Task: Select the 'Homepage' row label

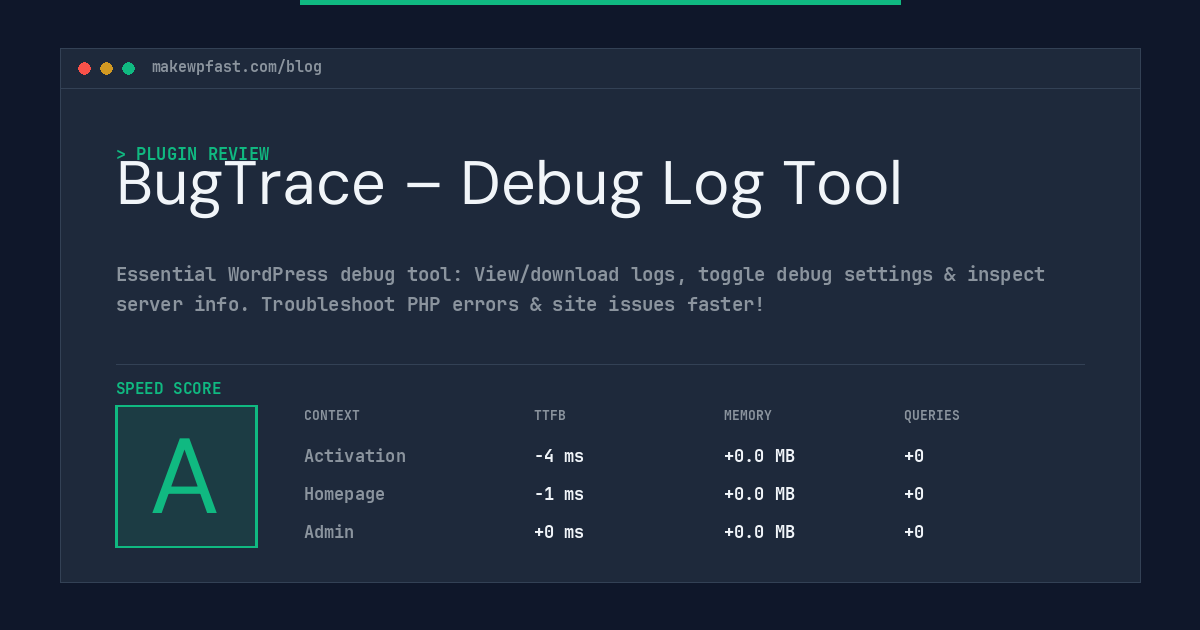Action: pos(344,494)
